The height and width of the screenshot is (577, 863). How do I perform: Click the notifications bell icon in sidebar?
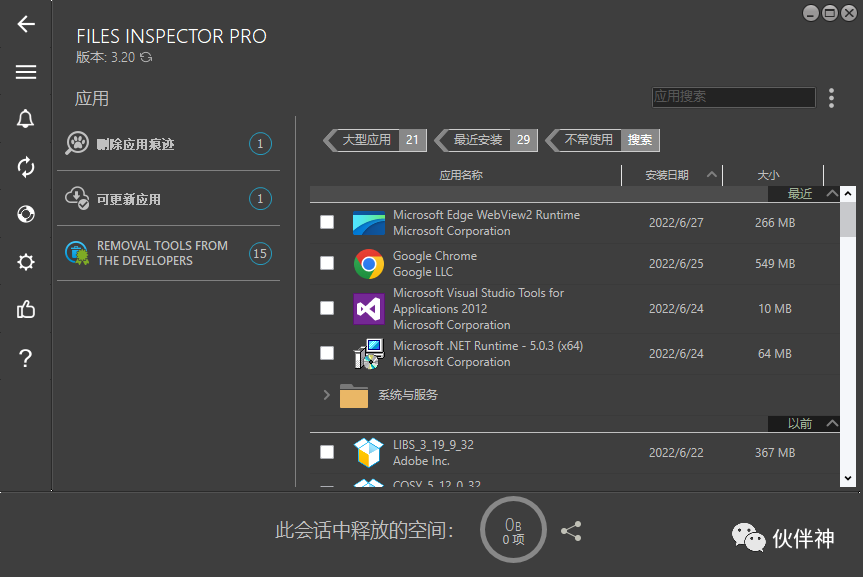[25, 119]
